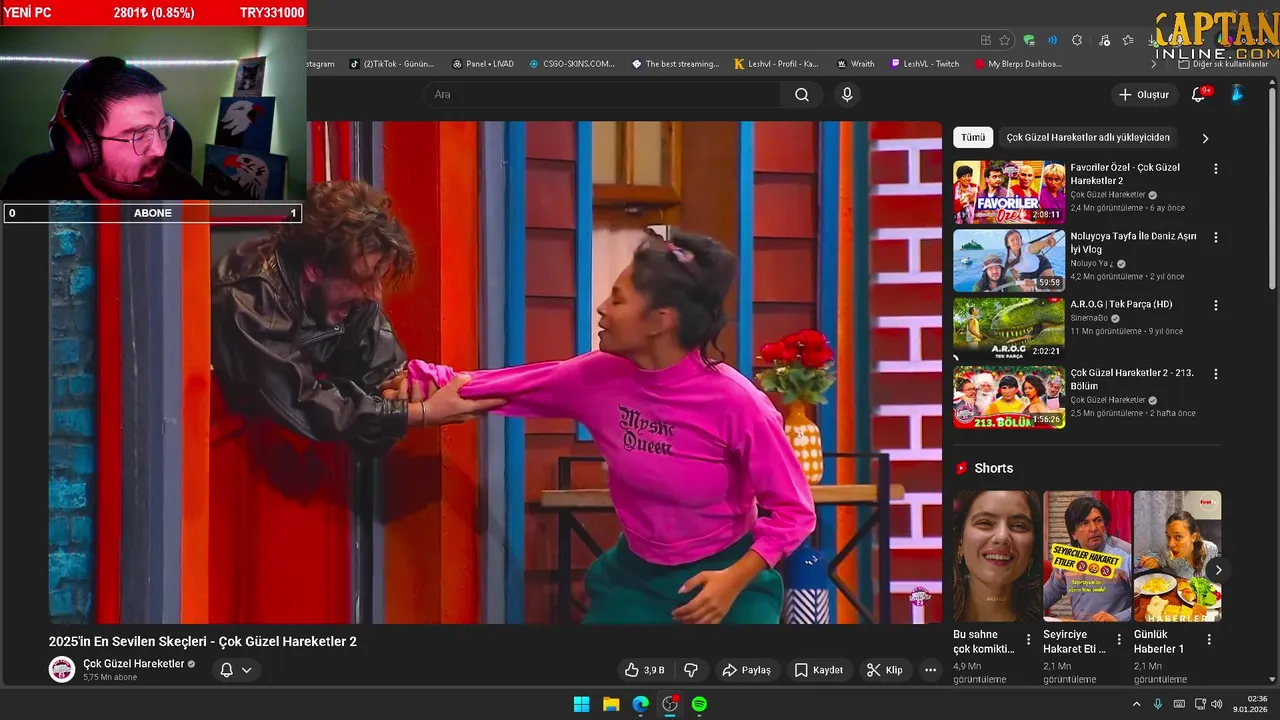1280x720 pixels.
Task: Open TikTok bookmark in bookmarks bar
Action: point(392,64)
